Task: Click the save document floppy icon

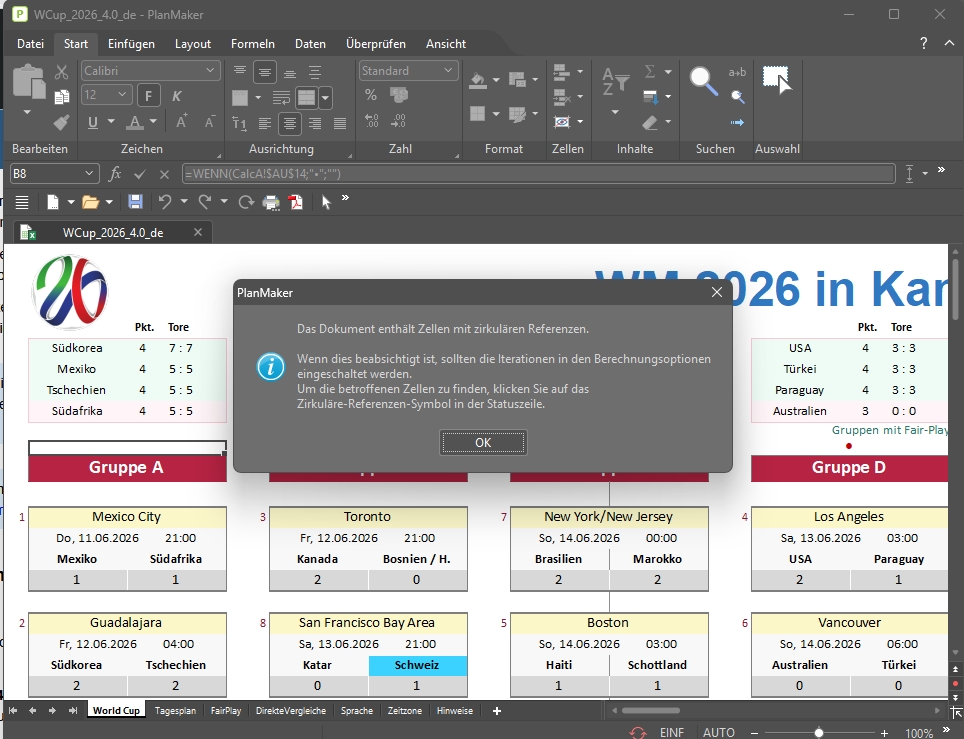Action: point(135,202)
